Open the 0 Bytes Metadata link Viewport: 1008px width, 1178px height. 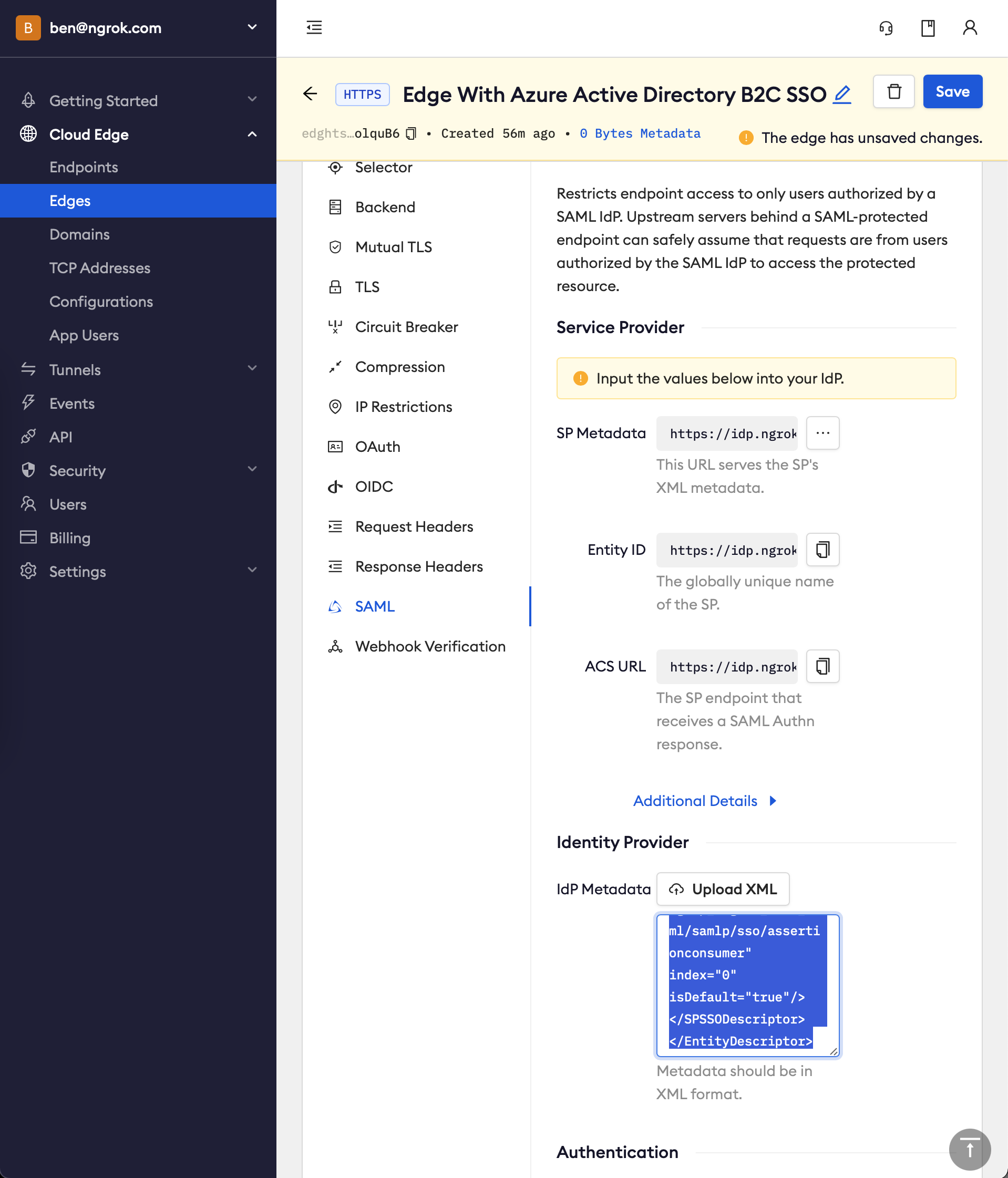point(640,133)
